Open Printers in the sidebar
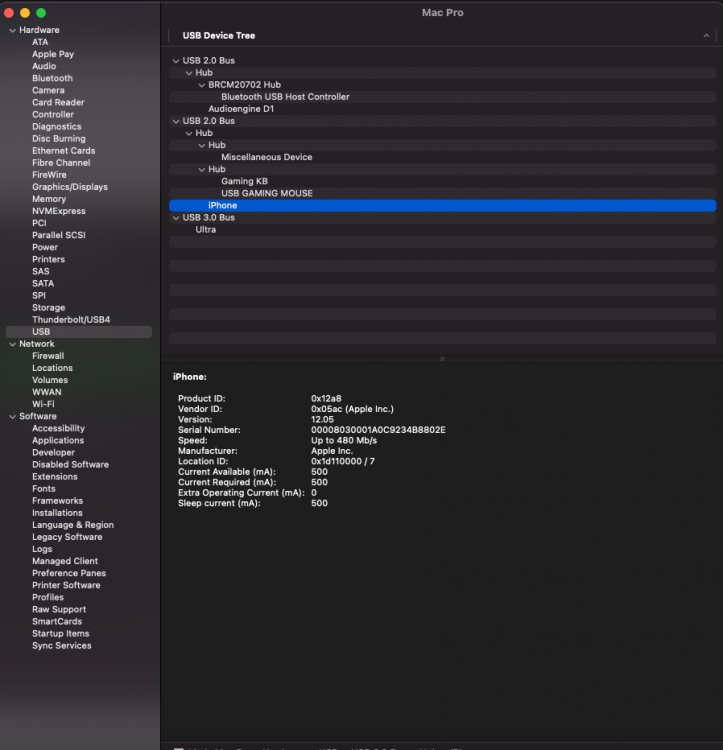The height and width of the screenshot is (750, 723). coord(48,259)
